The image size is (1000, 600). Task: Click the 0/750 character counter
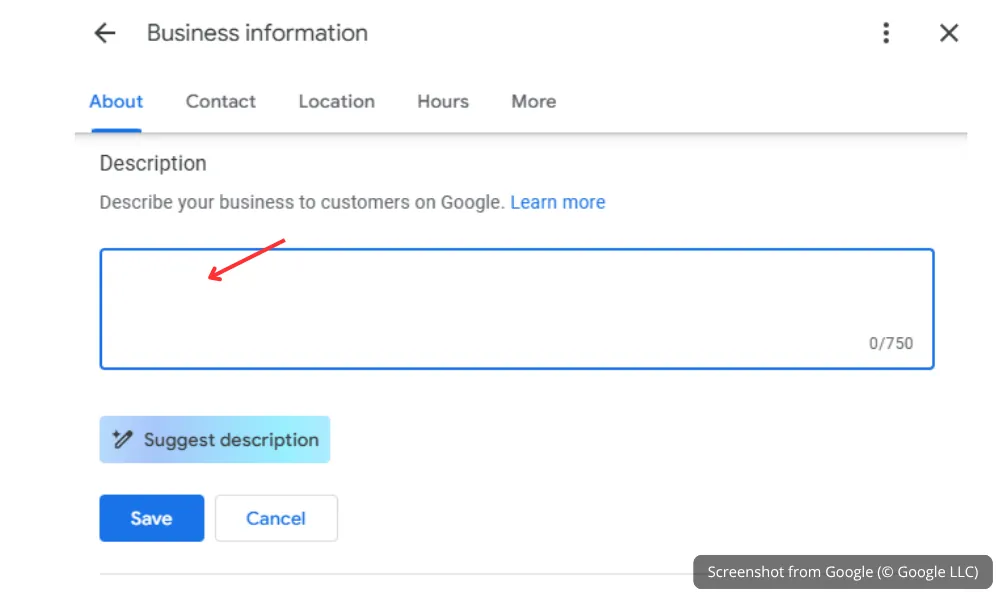click(891, 343)
